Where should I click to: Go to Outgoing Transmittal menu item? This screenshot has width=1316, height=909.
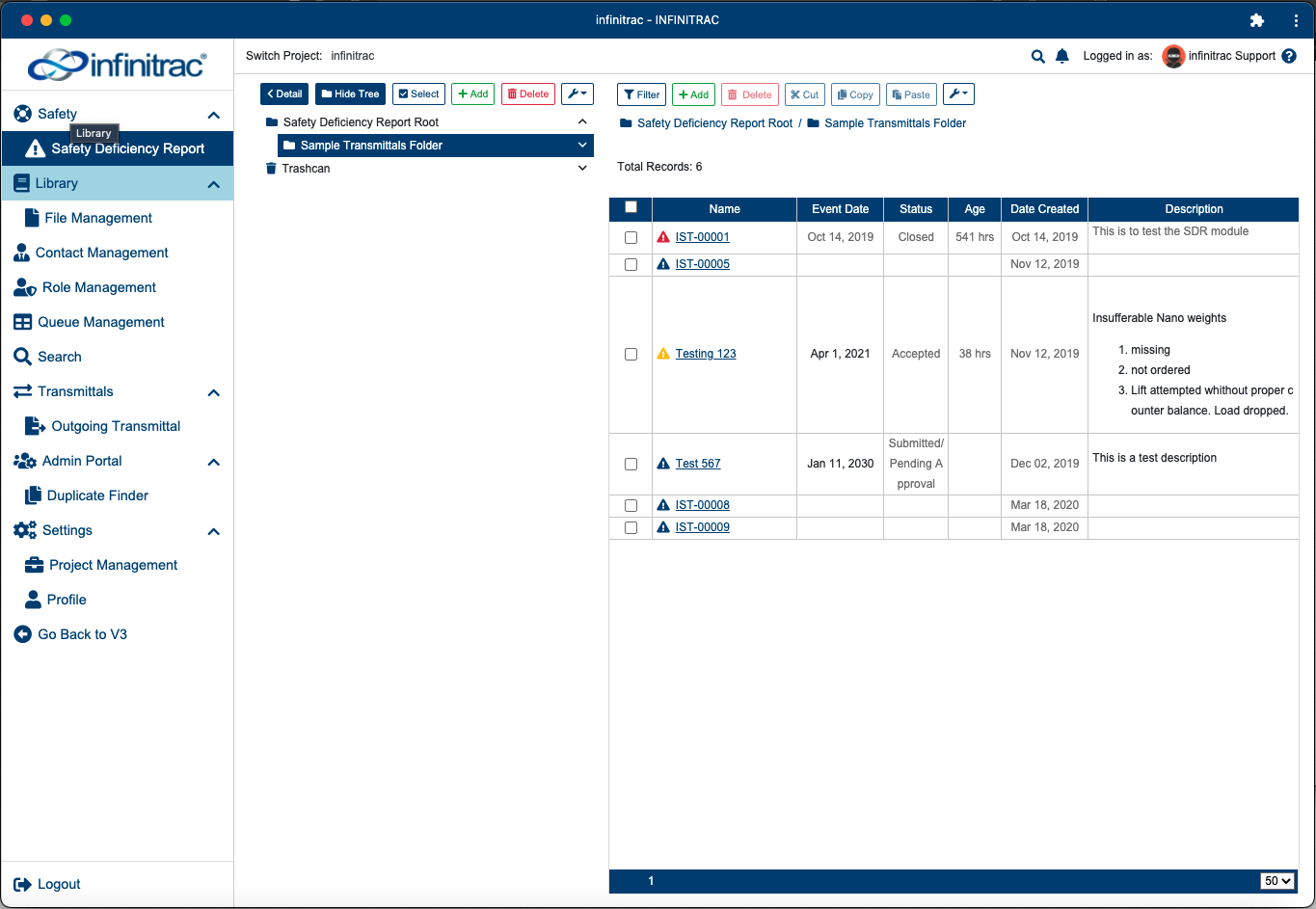pyautogui.click(x=118, y=426)
